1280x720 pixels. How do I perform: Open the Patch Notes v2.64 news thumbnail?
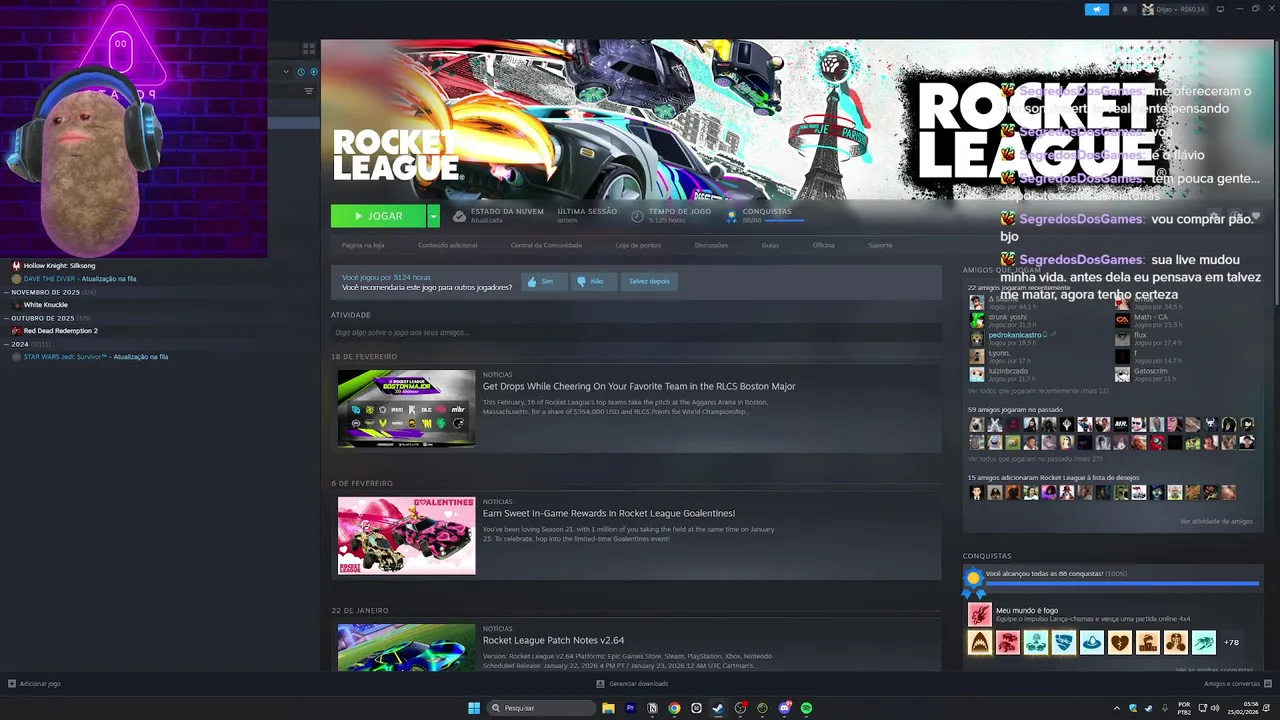pyautogui.click(x=406, y=648)
